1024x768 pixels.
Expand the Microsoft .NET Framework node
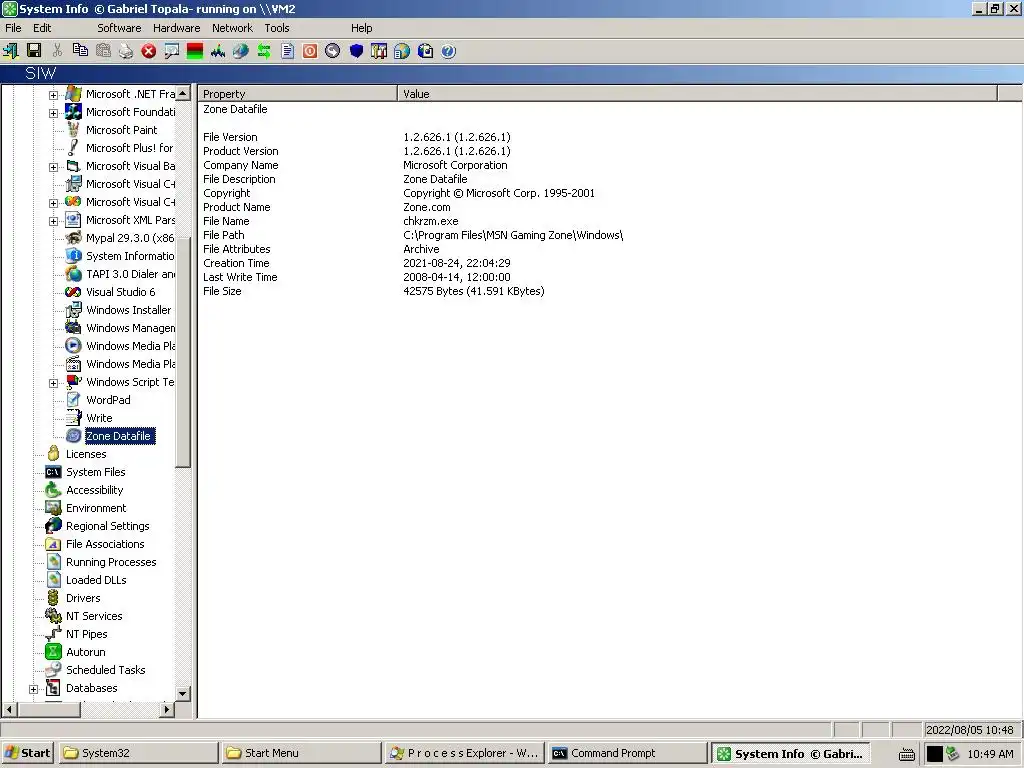pyautogui.click(x=54, y=95)
